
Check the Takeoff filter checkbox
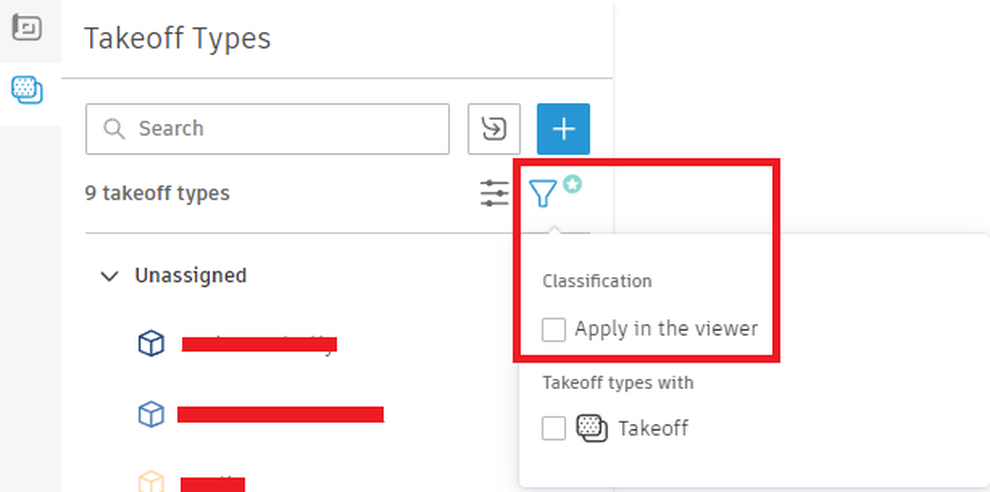coord(554,428)
